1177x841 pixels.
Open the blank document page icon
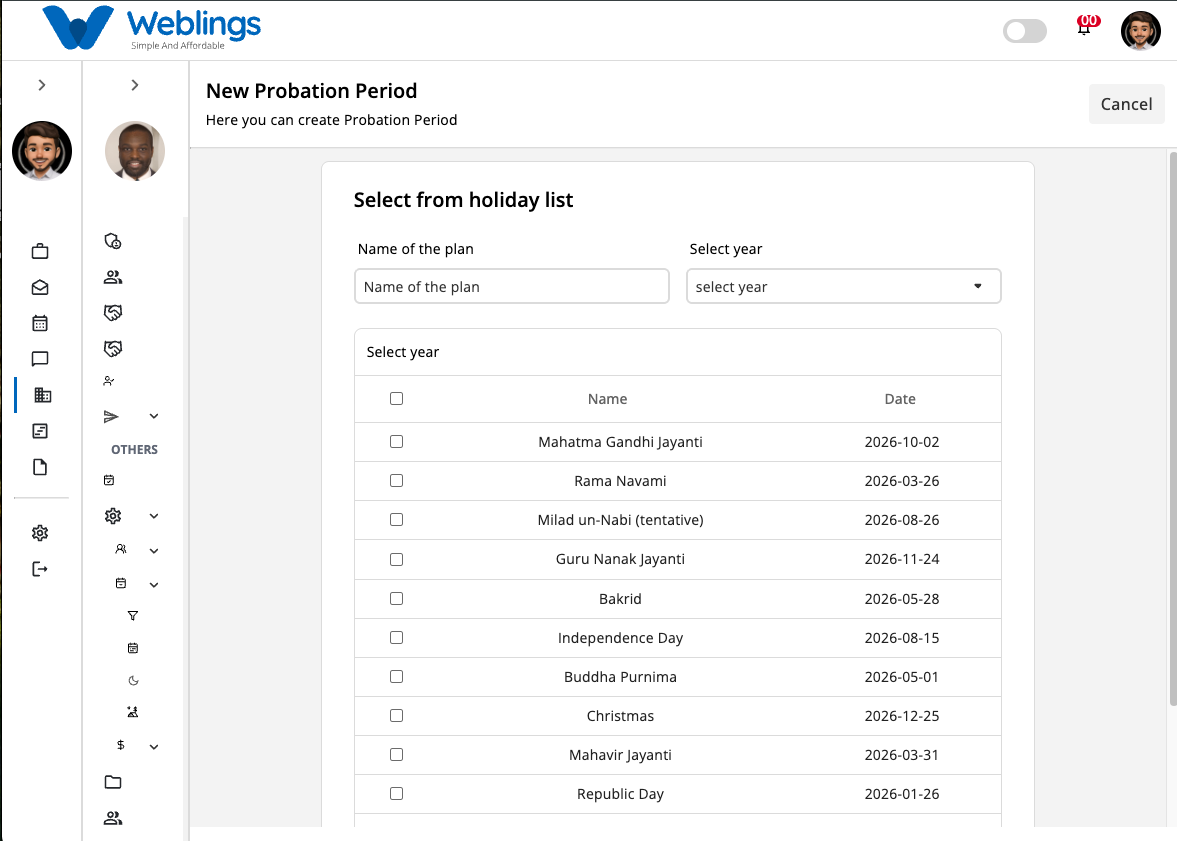[x=40, y=467]
